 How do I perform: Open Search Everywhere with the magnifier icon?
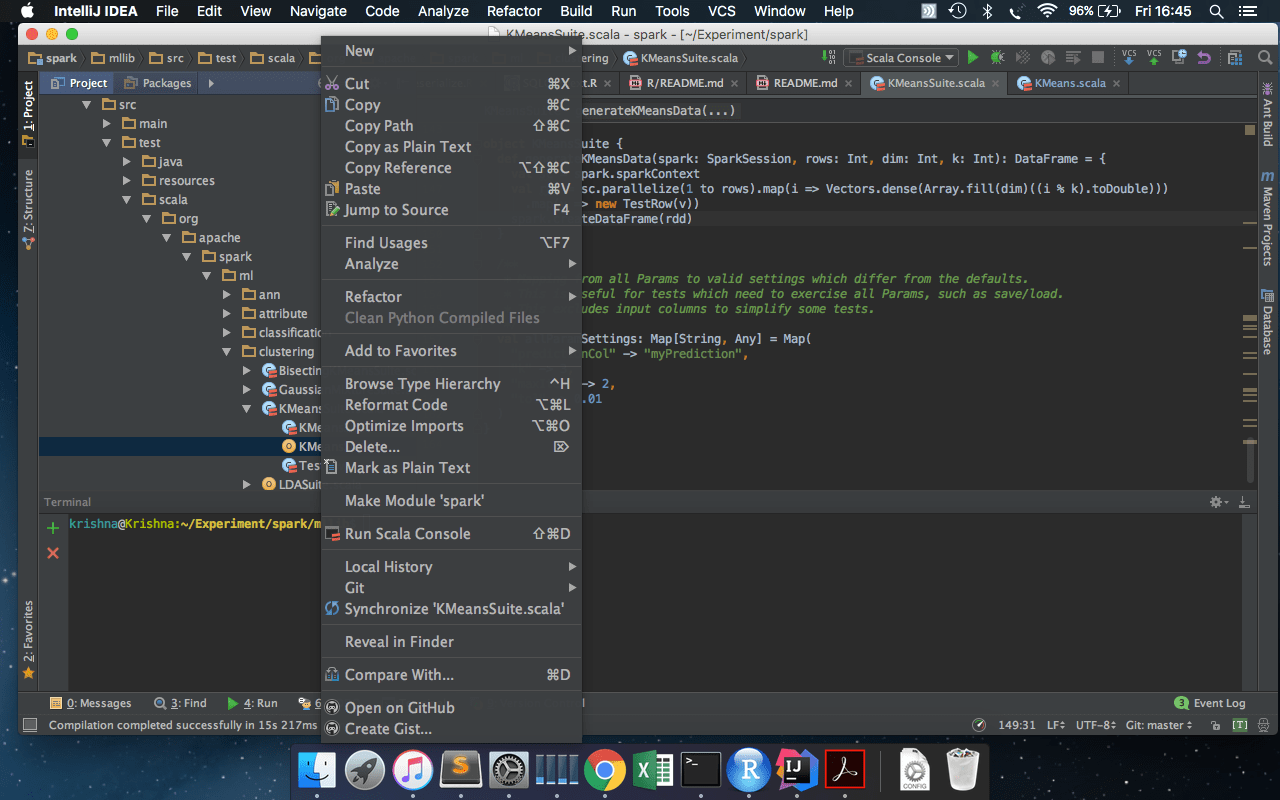tap(1264, 58)
